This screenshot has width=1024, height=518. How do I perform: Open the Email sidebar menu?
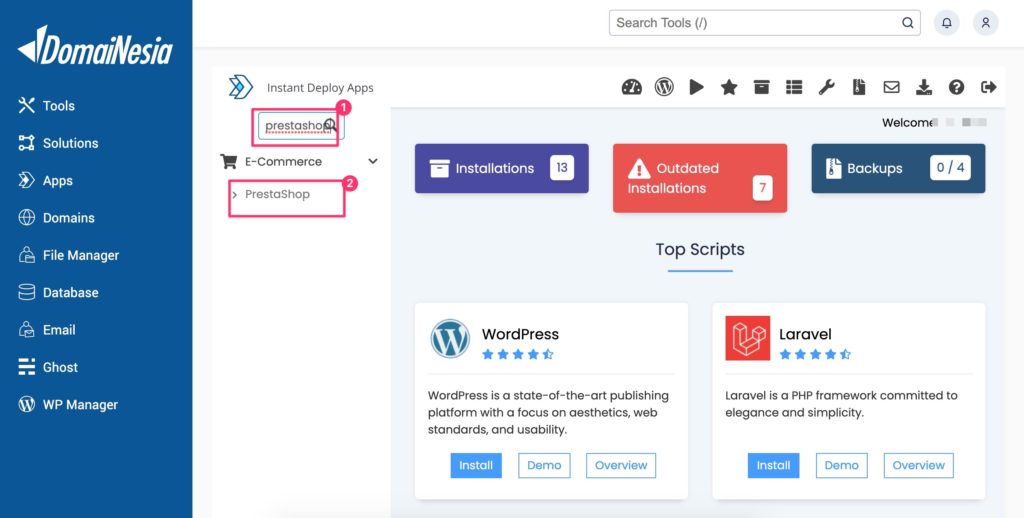pyautogui.click(x=46, y=330)
